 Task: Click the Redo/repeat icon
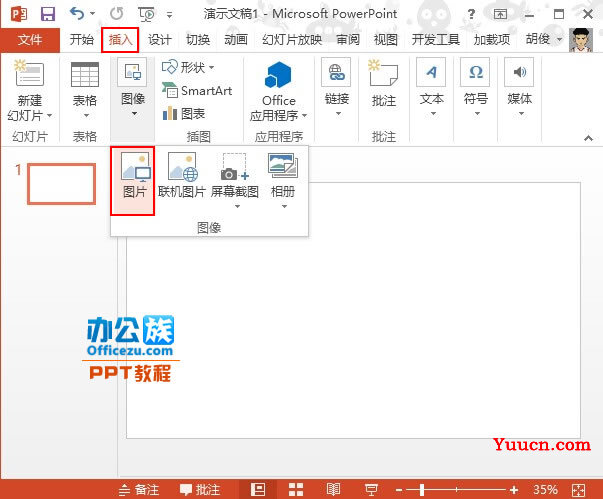pyautogui.click(x=116, y=14)
